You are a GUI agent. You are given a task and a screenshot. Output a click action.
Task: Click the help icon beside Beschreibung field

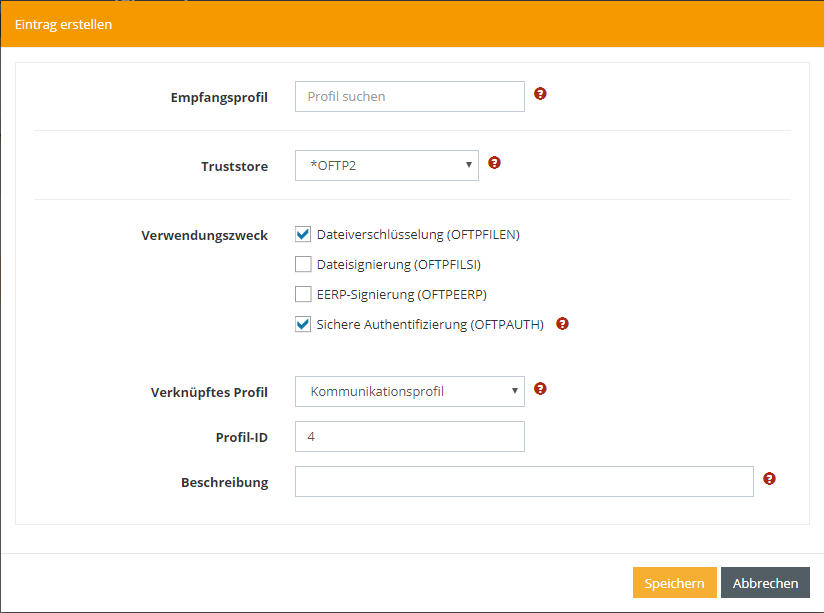[x=769, y=479]
